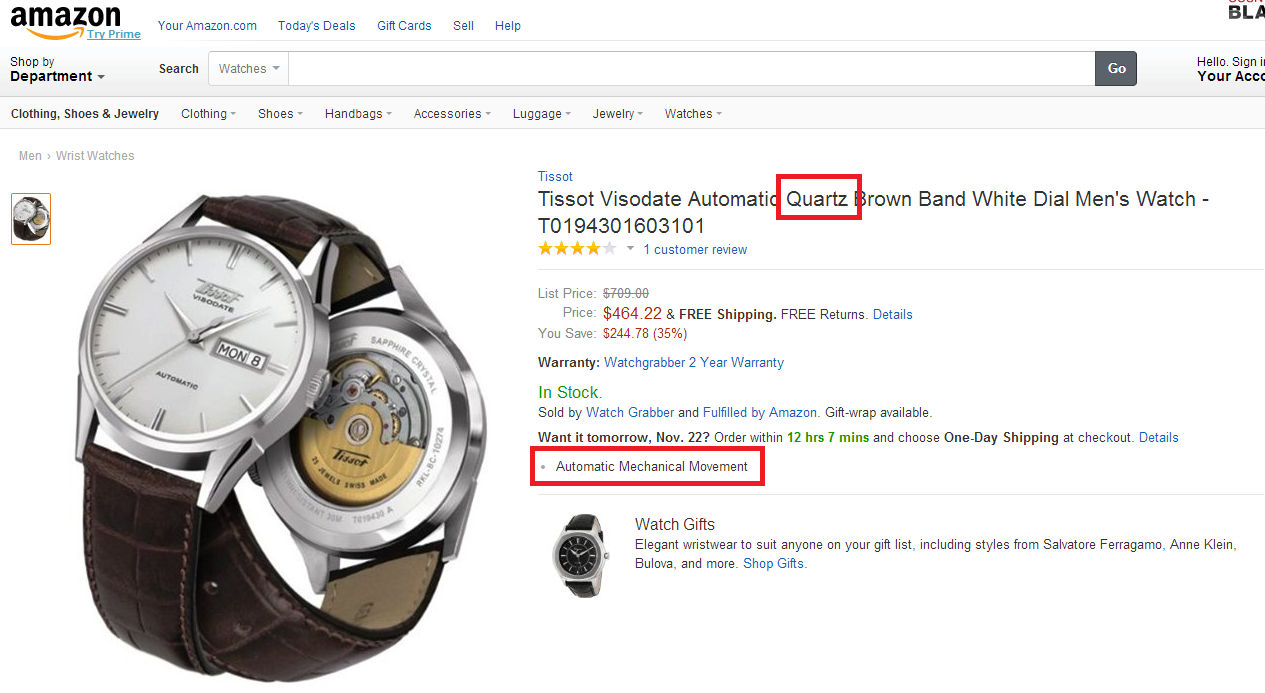Open the 1 customer review link
The height and width of the screenshot is (693, 1265).
tap(695, 250)
